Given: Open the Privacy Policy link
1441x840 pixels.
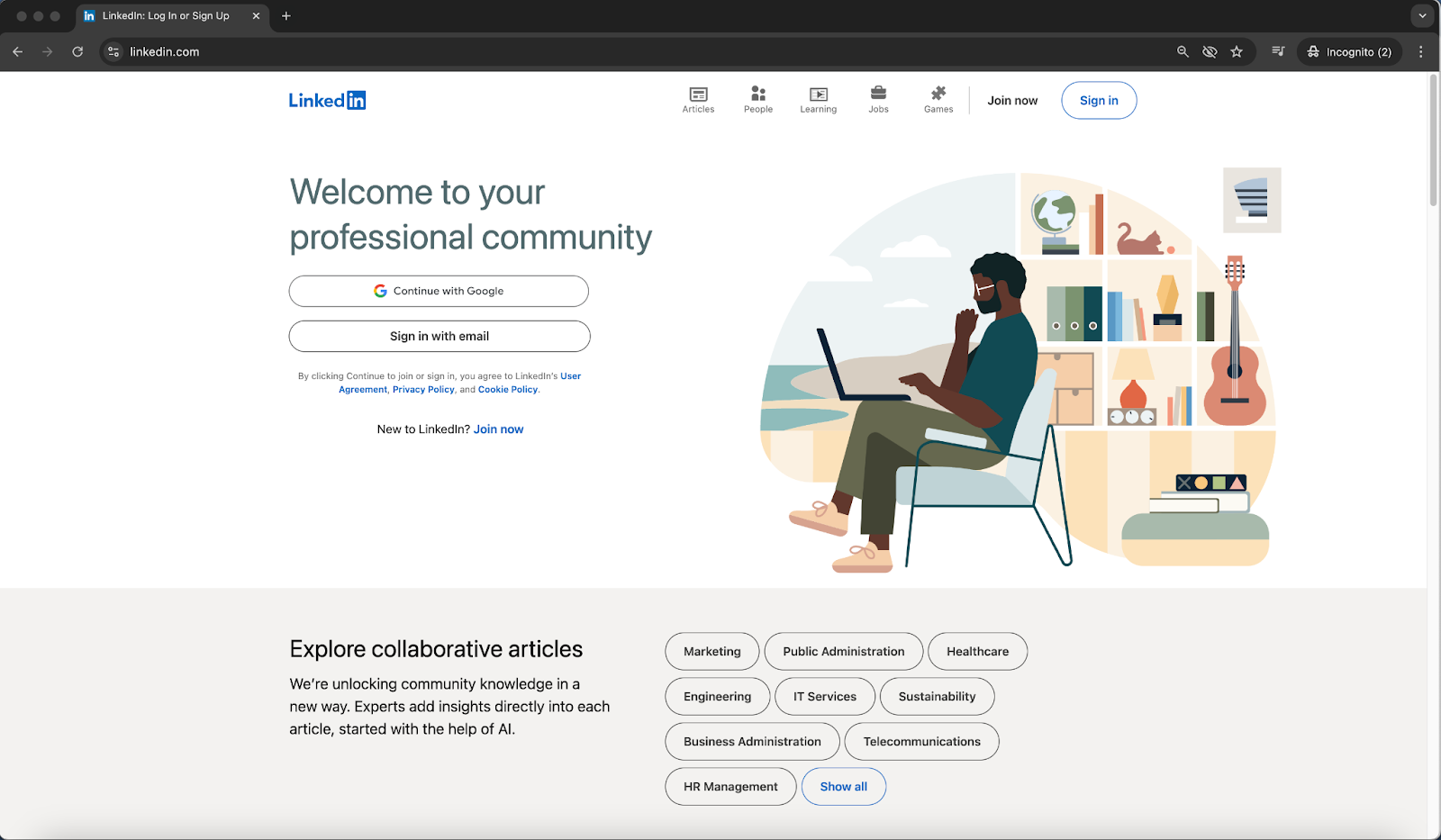Looking at the screenshot, I should point(423,390).
